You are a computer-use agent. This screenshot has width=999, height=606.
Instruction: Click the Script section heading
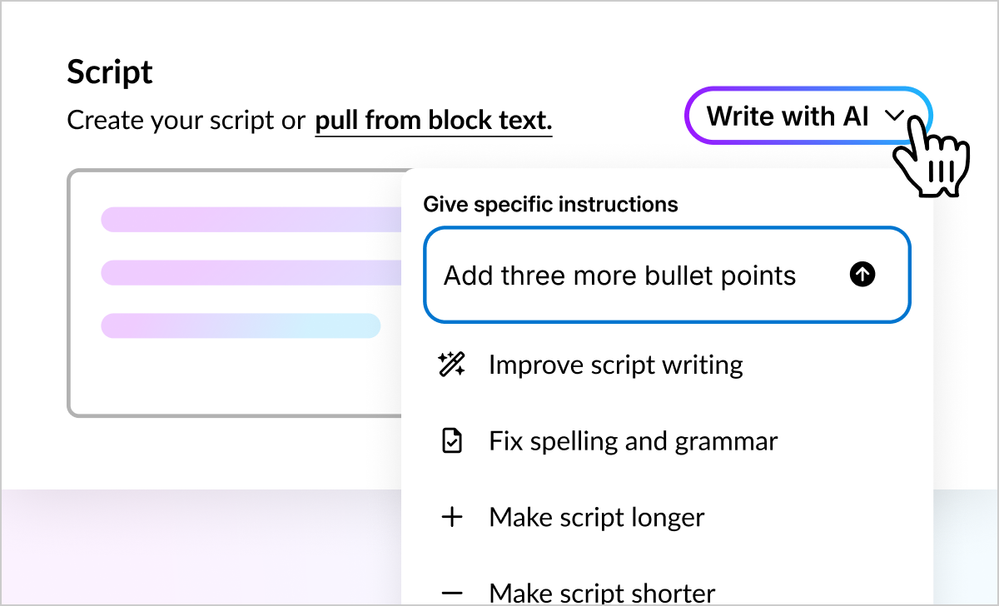click(110, 72)
